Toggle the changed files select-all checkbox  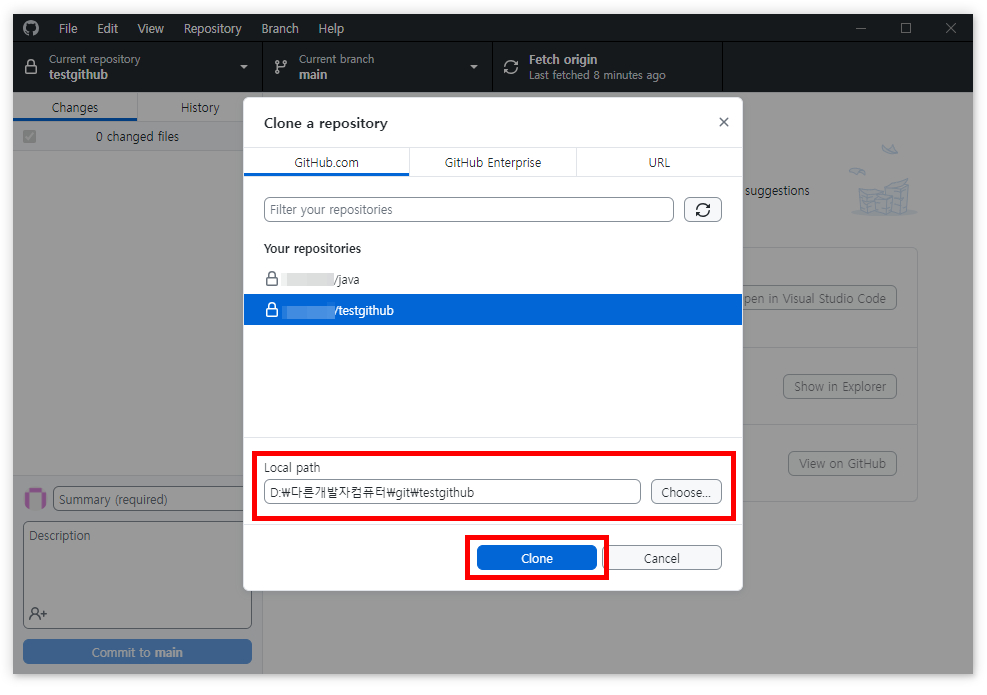click(30, 137)
